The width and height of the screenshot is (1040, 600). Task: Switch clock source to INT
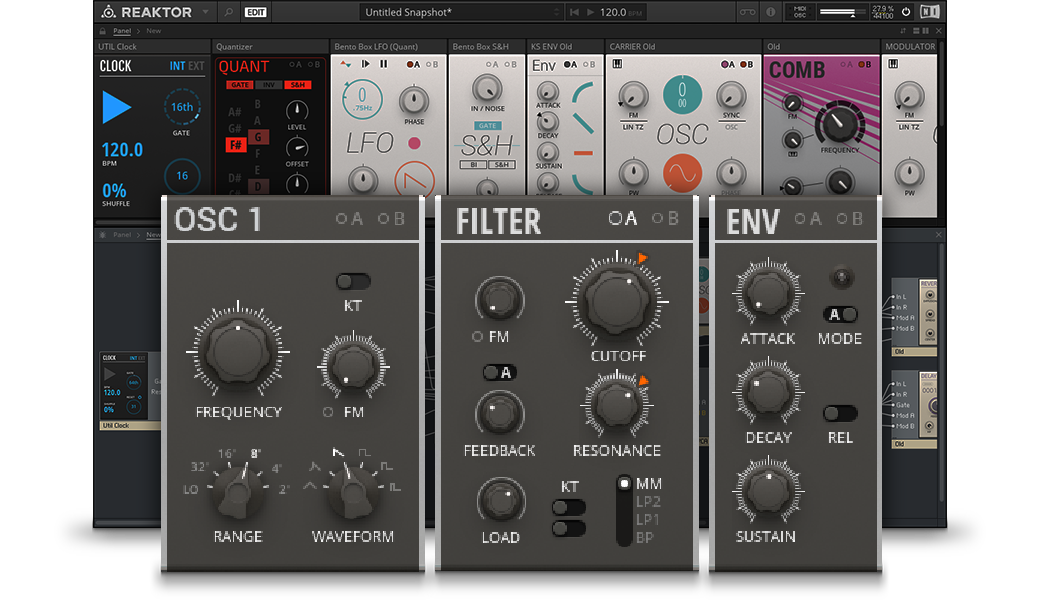coord(177,66)
